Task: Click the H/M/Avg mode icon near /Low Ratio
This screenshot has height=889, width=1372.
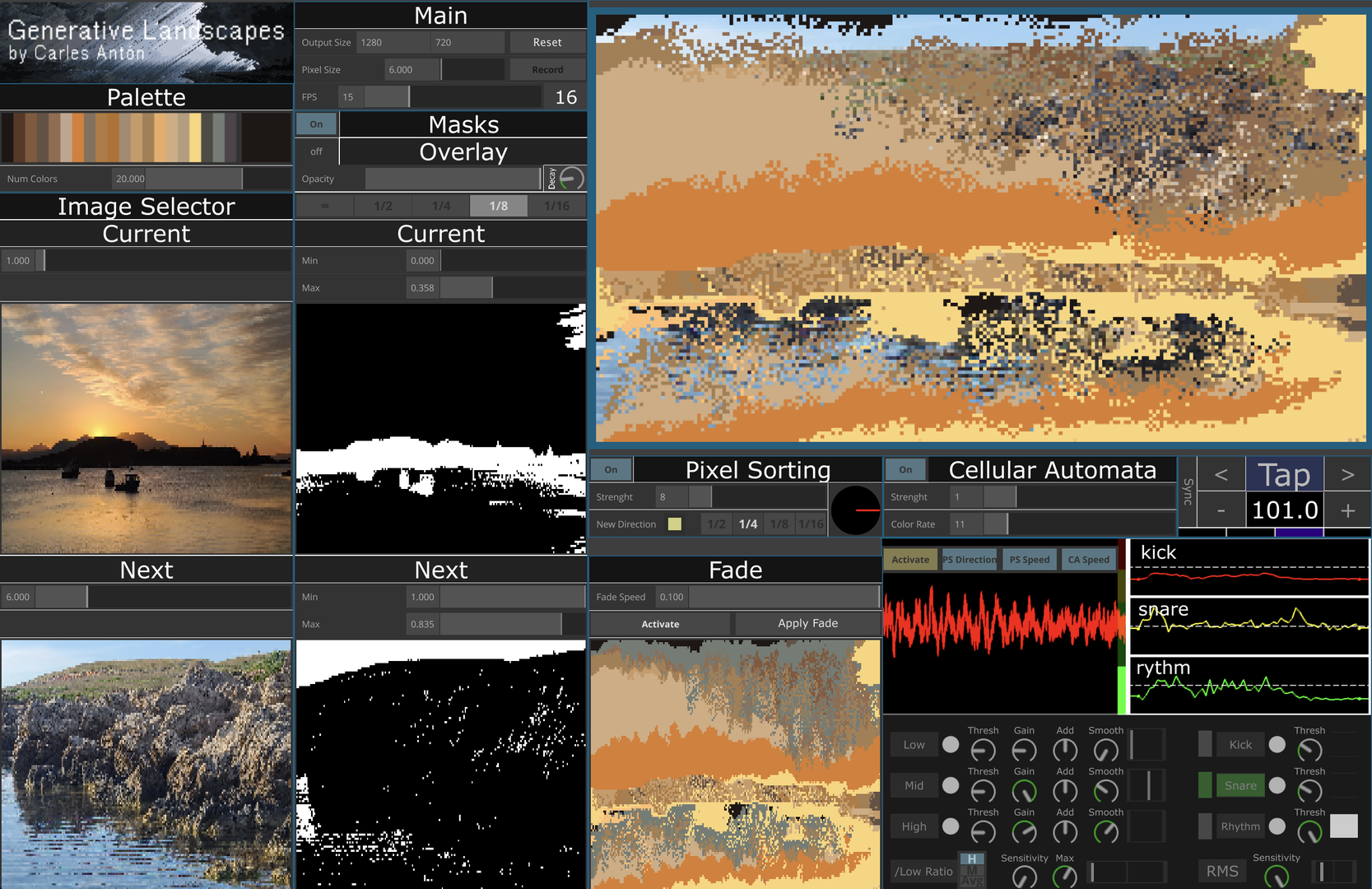Action: [x=972, y=868]
